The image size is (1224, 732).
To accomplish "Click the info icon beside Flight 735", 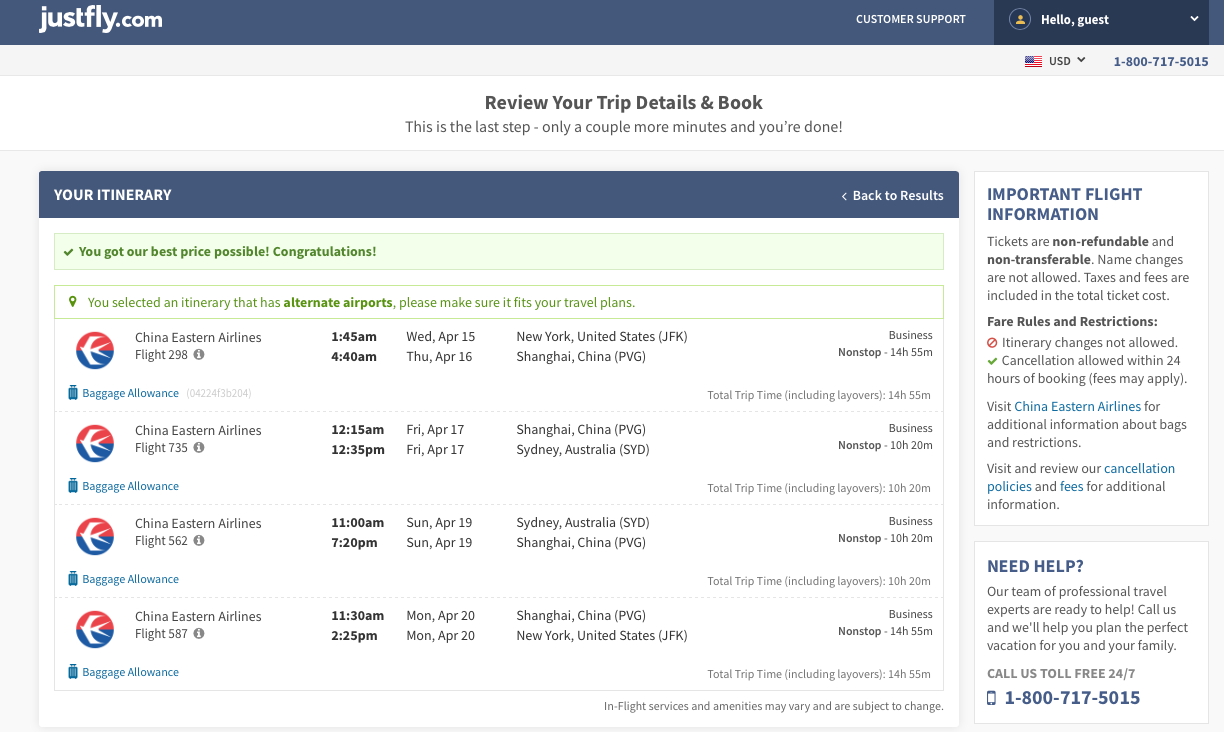I will [199, 448].
